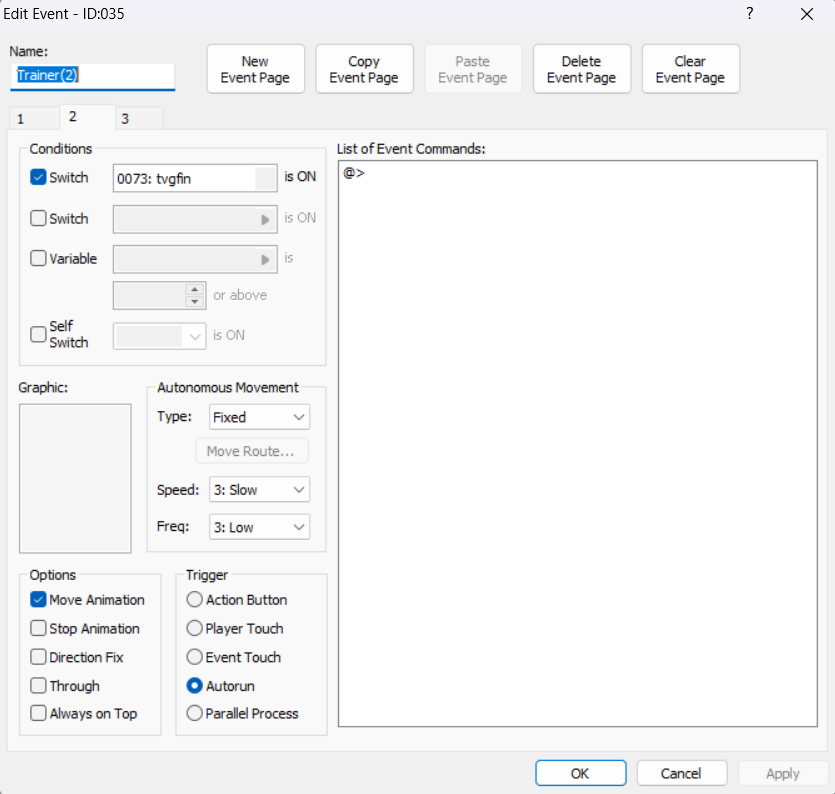Open the movement Speed dropdown
Screen dimensions: 835x794
259,490
